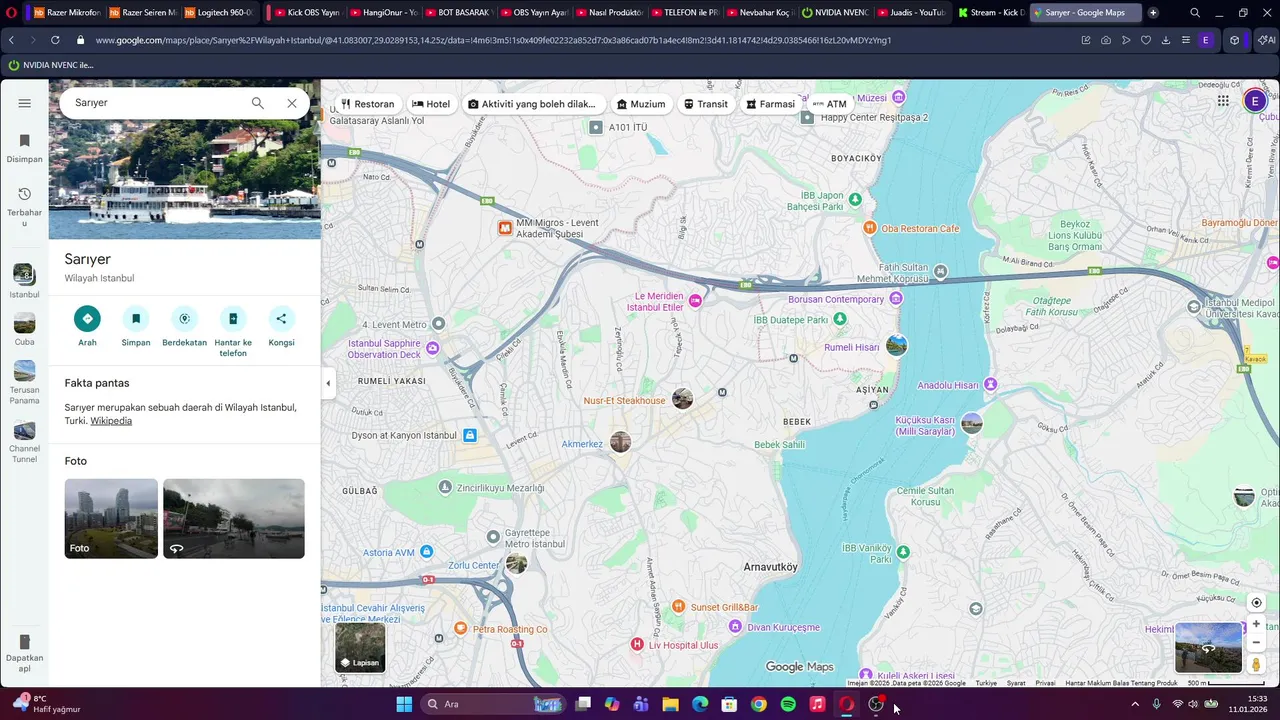Zoom in the map with plus

click(x=1257, y=624)
